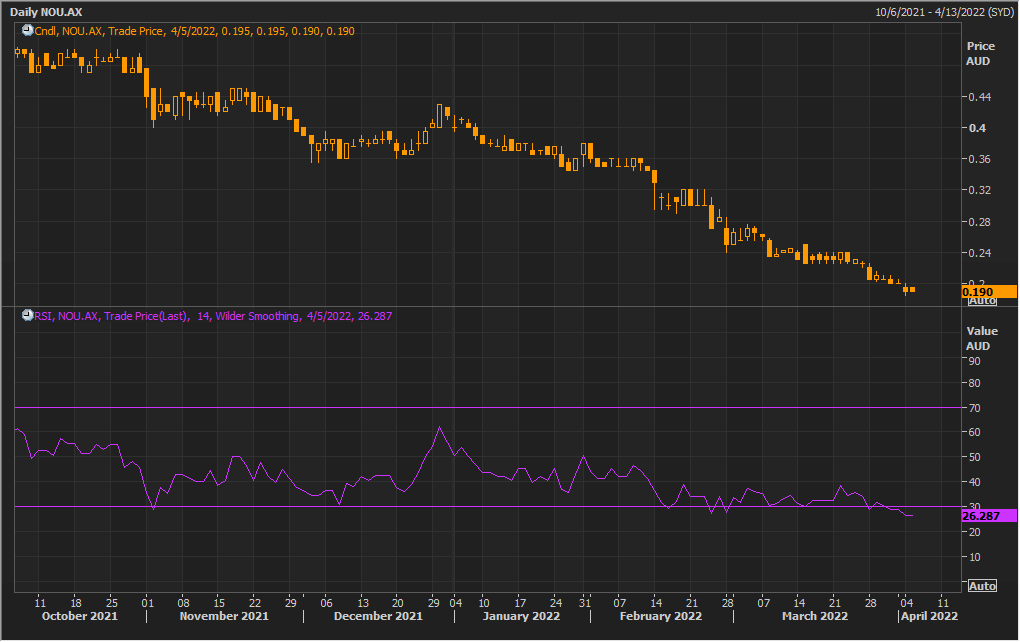The height and width of the screenshot is (642, 1020).
Task: Click the Price AUD axis heading
Action: click(x=979, y=53)
